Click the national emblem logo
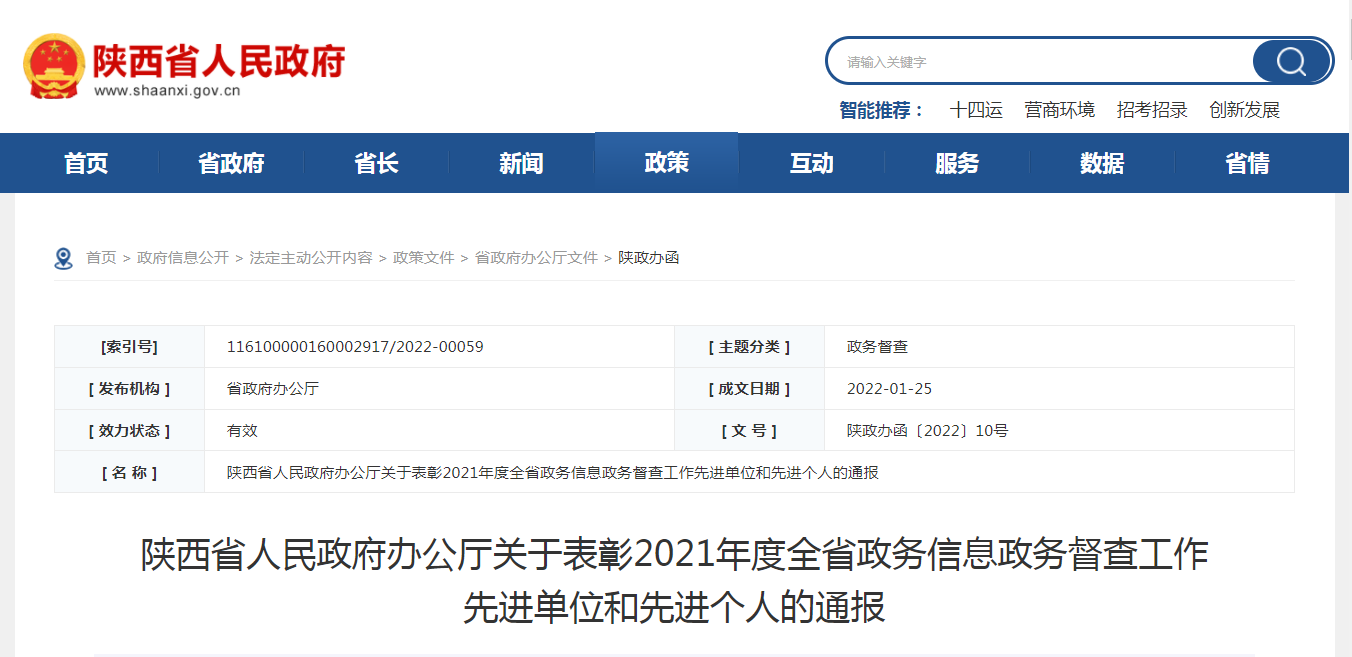 tap(54, 66)
